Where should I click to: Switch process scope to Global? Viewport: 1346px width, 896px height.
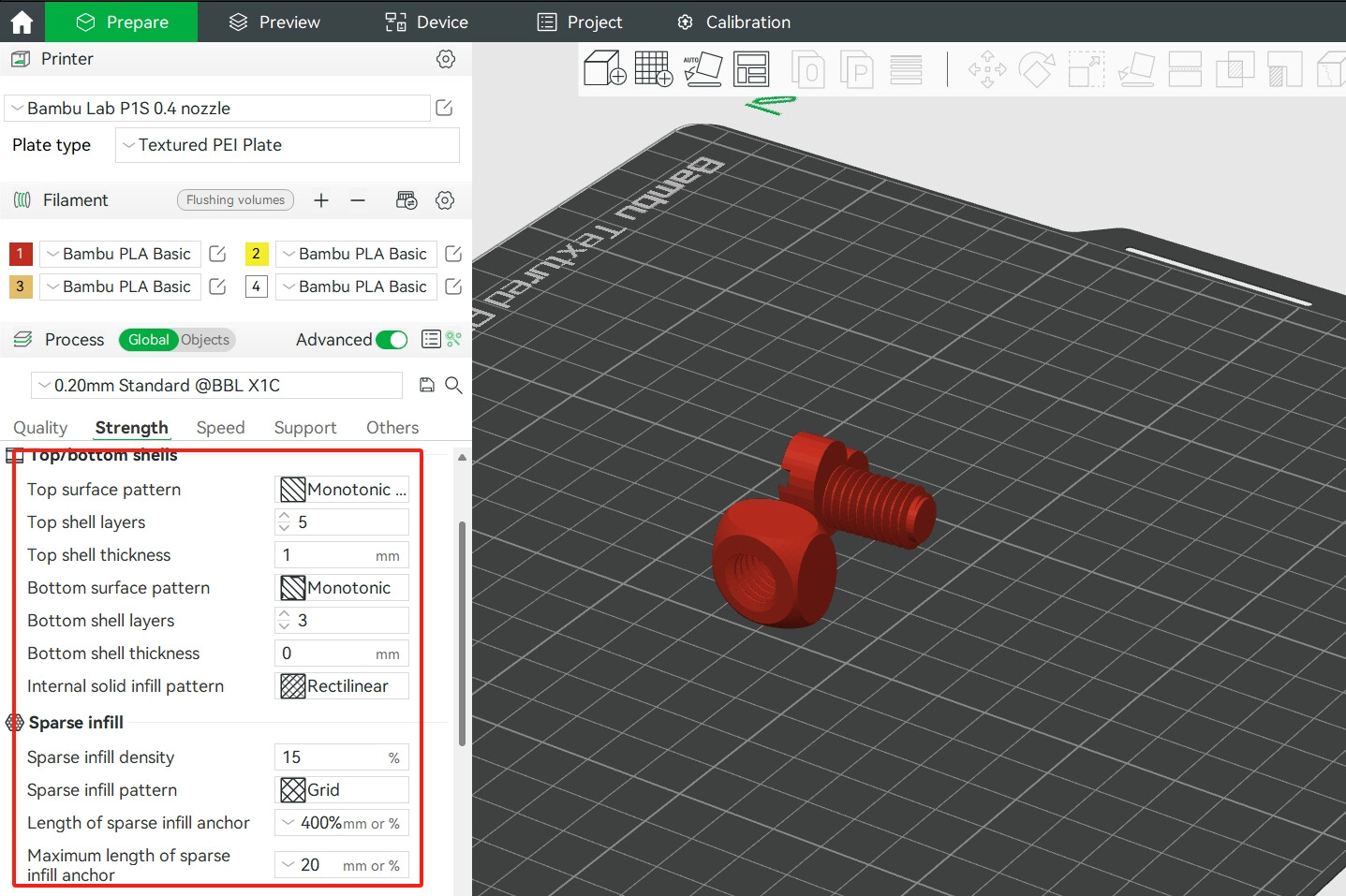click(149, 340)
